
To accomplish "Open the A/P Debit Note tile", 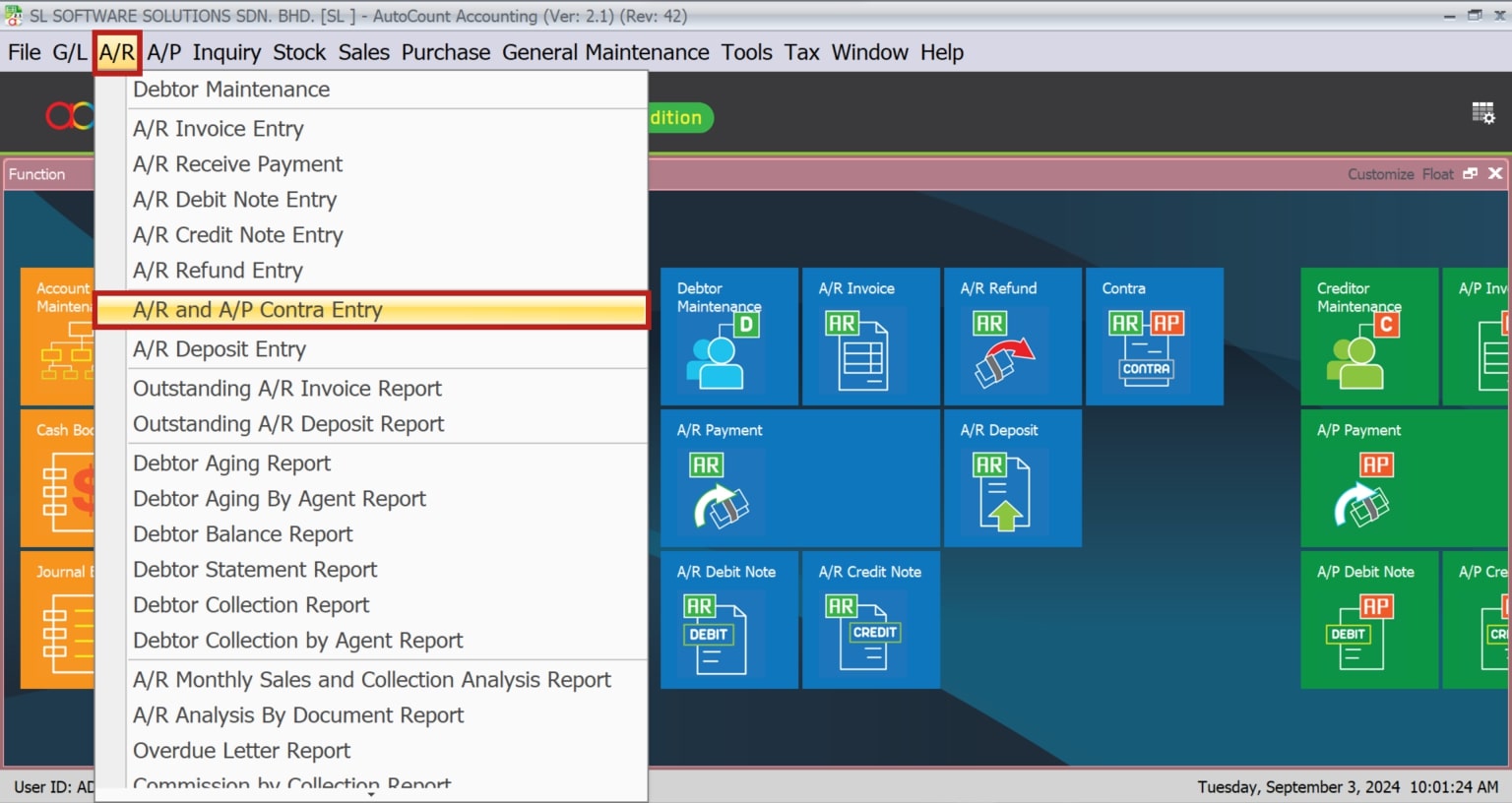I will 1368,620.
